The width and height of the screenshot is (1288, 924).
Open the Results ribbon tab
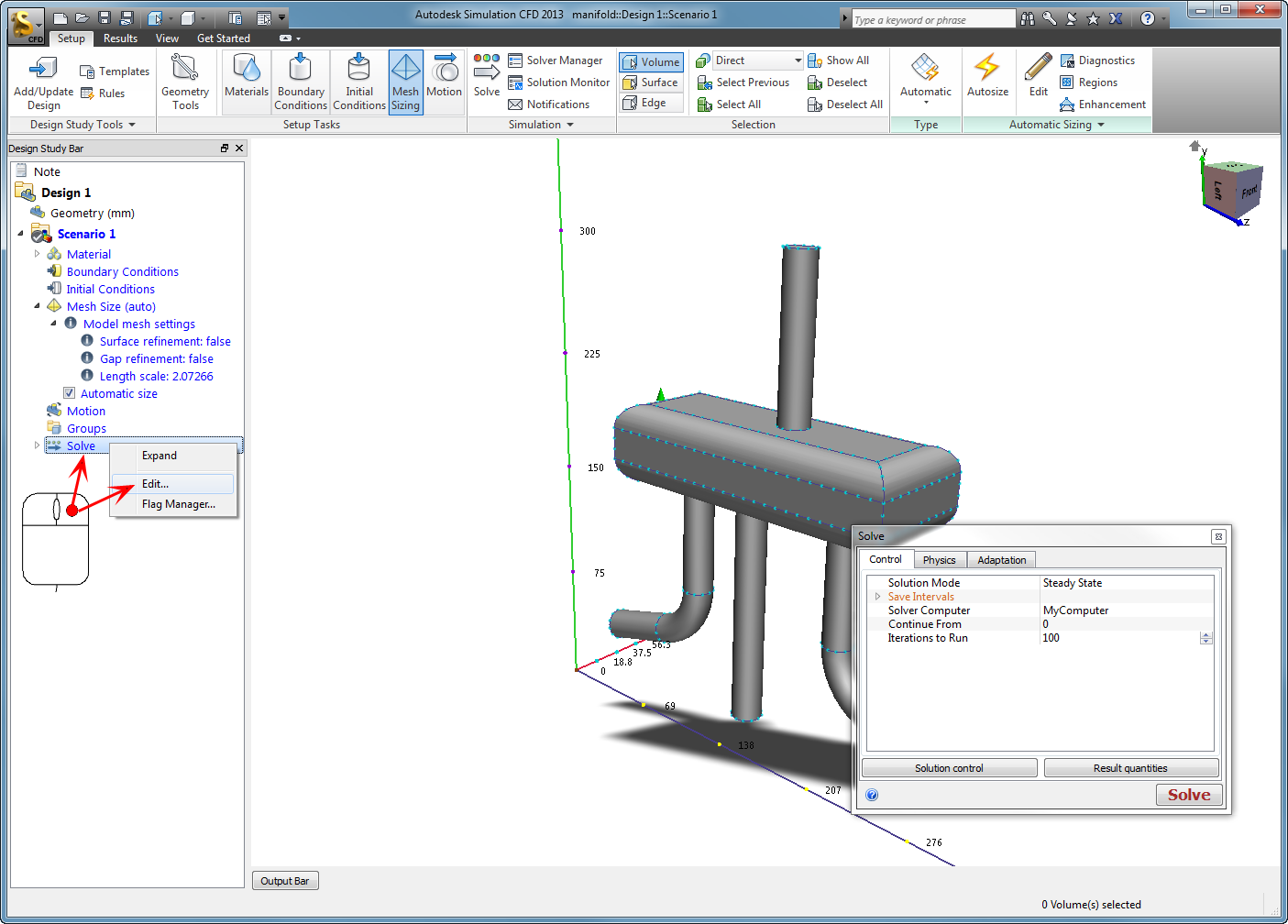click(120, 38)
